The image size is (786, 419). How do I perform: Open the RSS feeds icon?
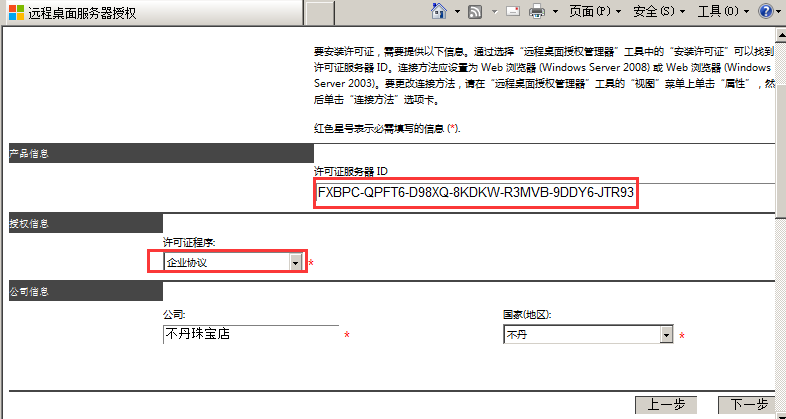[475, 12]
